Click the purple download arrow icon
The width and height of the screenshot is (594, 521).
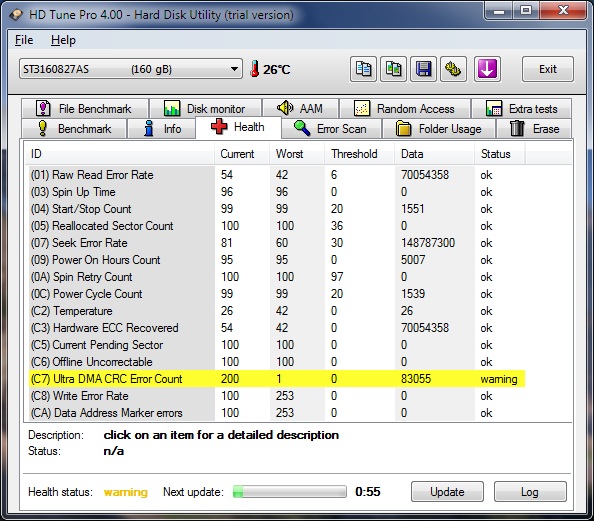487,69
